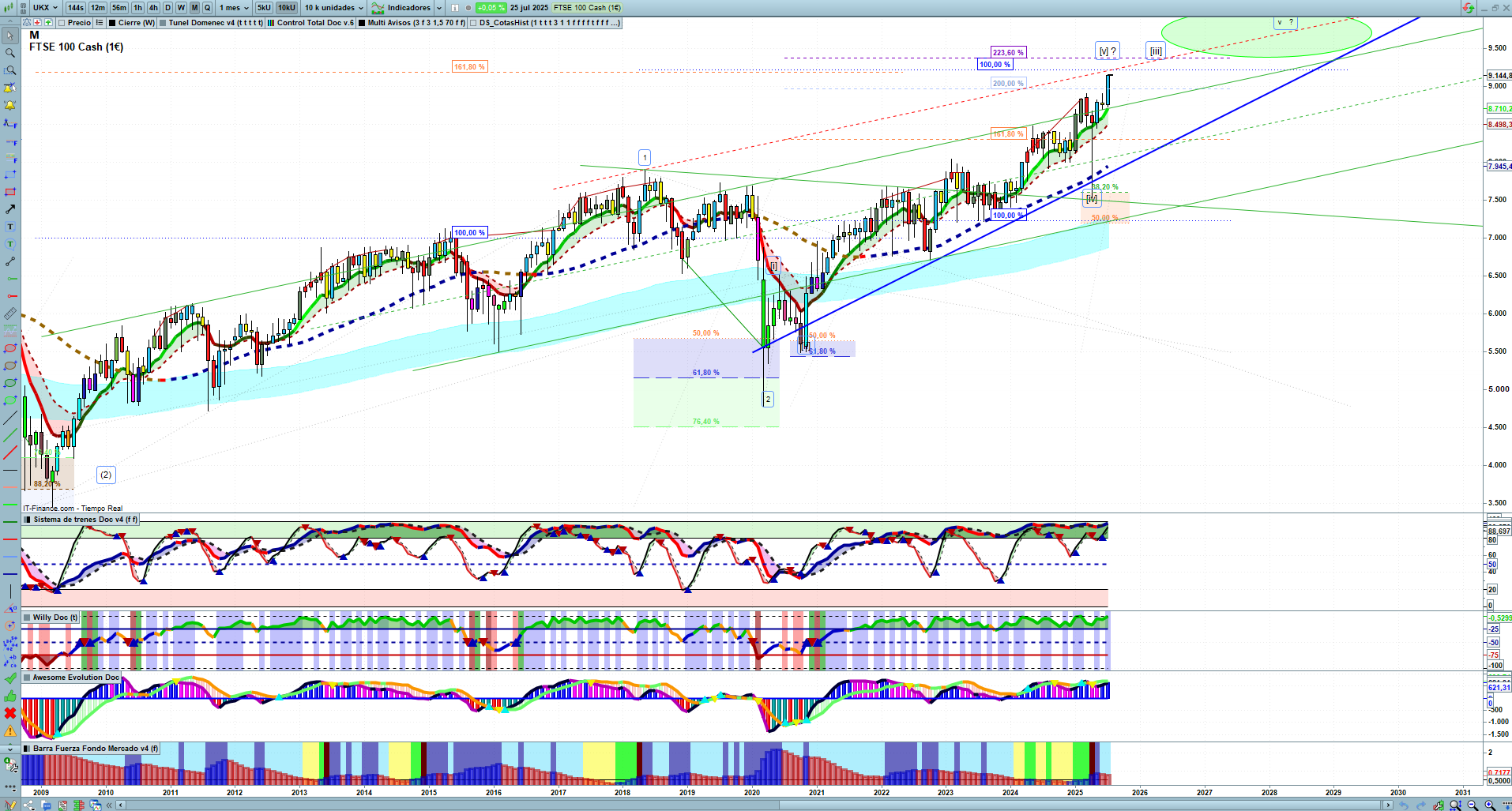Image resolution: width=1512 pixels, height=811 pixels.
Task: Toggle the DS_CotasHist indicator checkbox
Action: pos(473,23)
